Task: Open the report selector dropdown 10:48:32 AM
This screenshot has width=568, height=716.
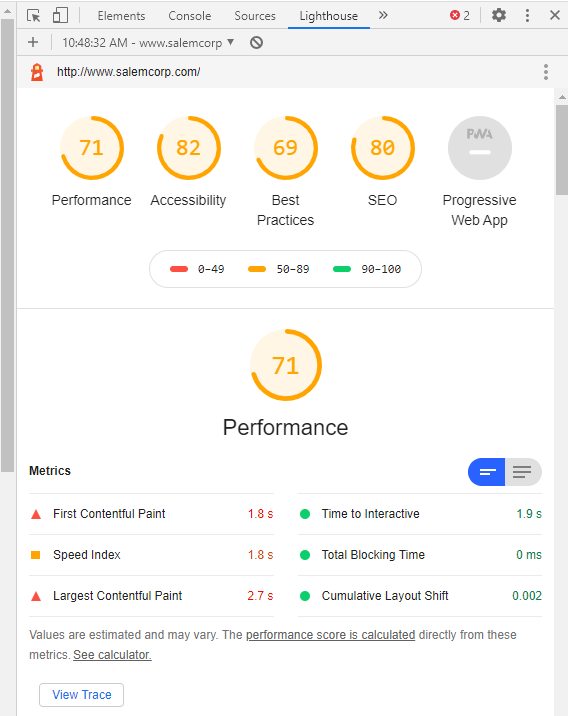Action: (148, 42)
